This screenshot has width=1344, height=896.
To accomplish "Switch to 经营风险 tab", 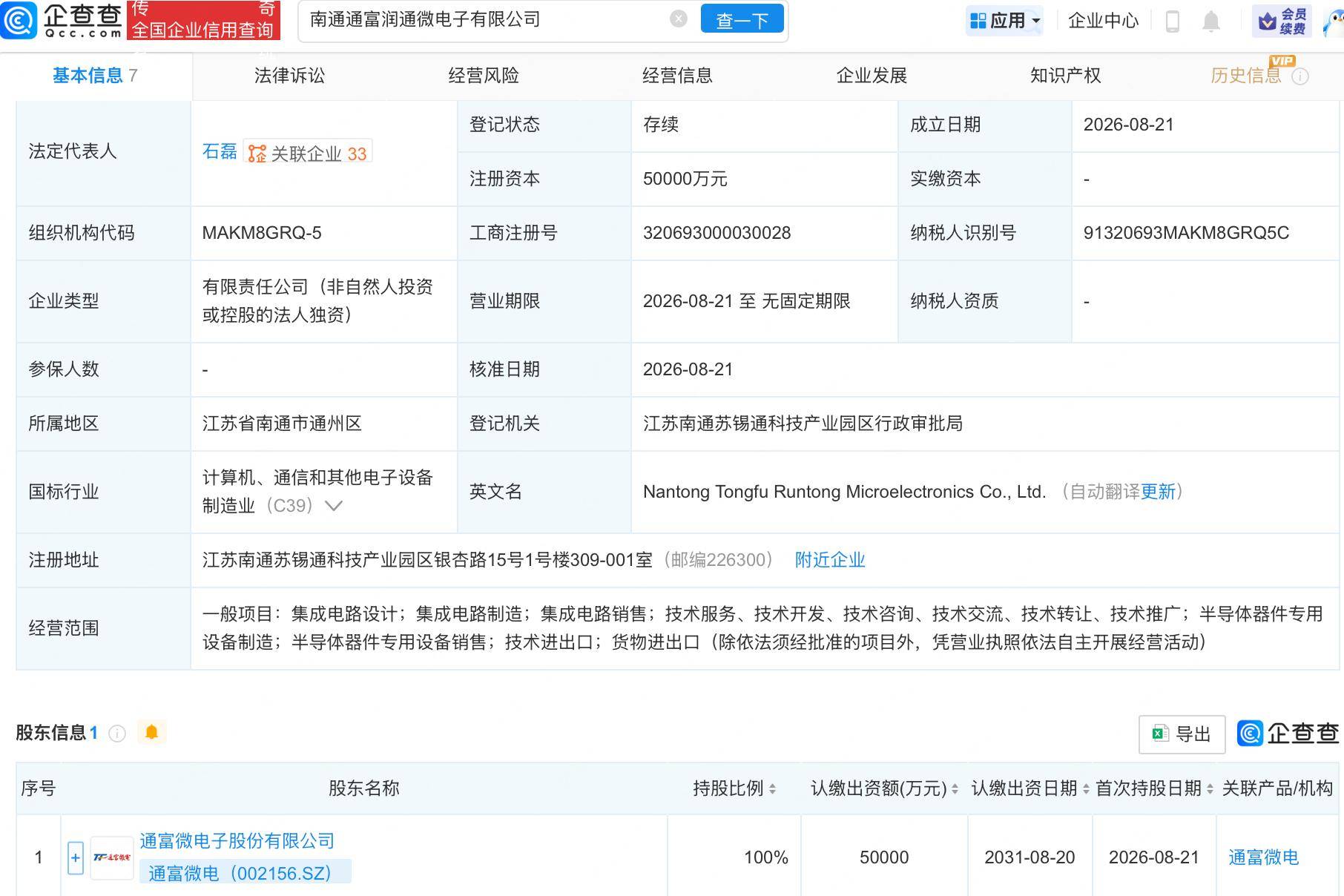I will click(x=484, y=76).
